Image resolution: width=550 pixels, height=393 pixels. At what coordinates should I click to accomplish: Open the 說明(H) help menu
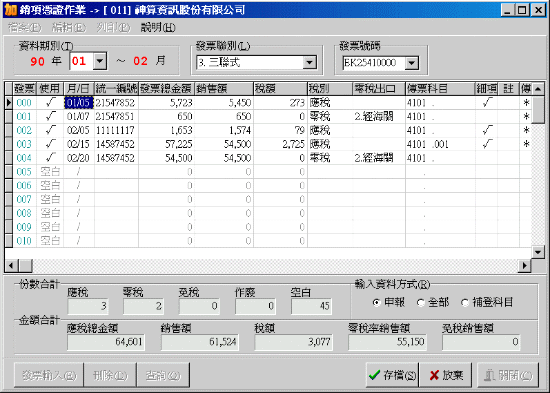158,27
